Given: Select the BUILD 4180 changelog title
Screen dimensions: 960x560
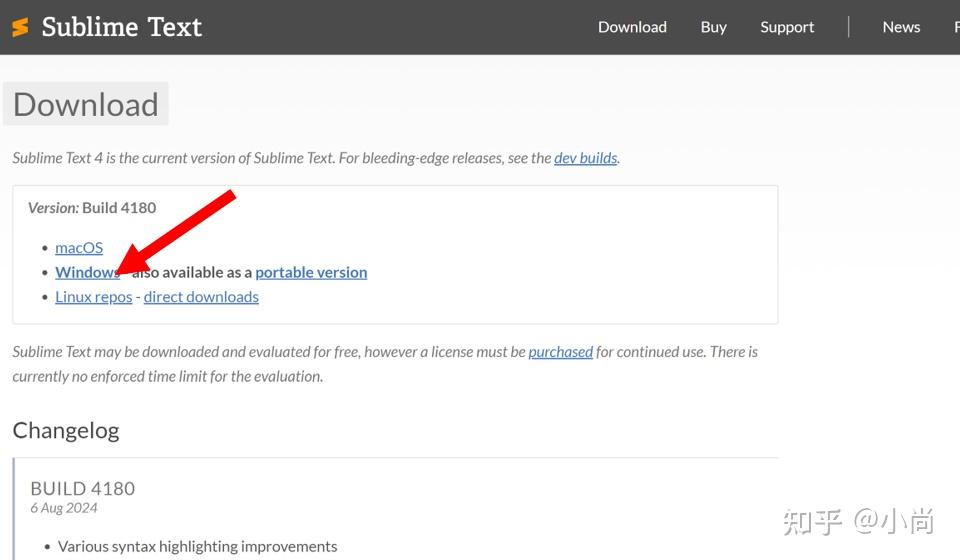Looking at the screenshot, I should 82,488.
